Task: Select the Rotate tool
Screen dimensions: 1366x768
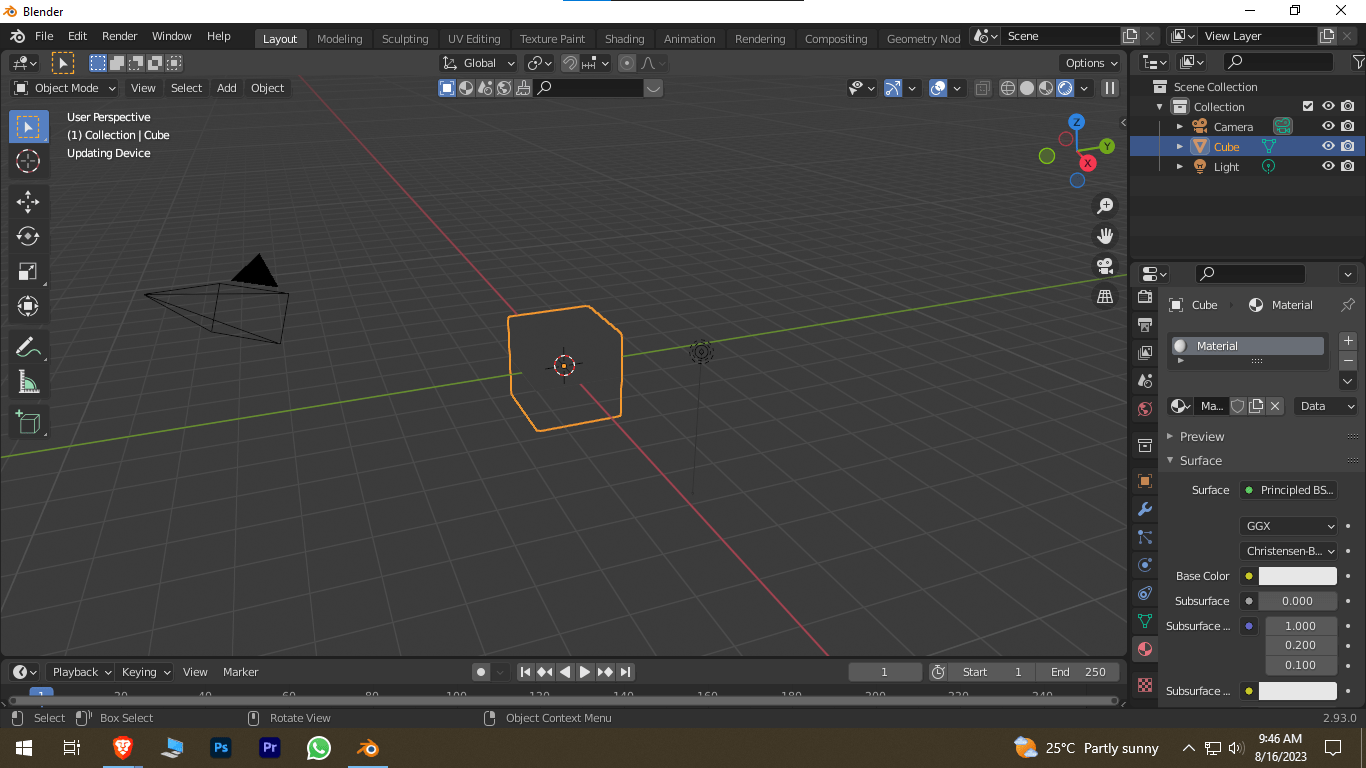Action: click(28, 236)
